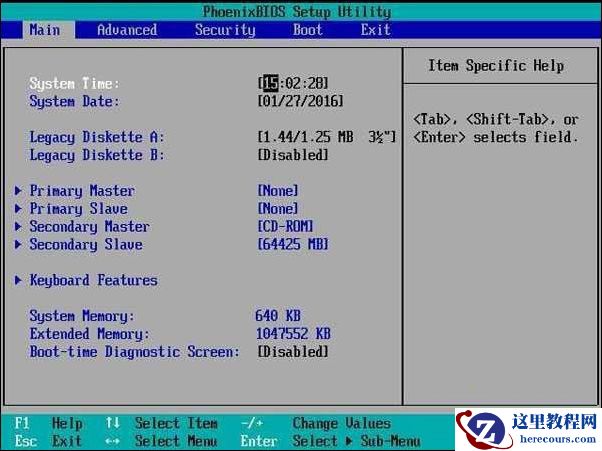
Task: Toggle Legacy Diskette B Disabled value
Action: [x=292, y=155]
